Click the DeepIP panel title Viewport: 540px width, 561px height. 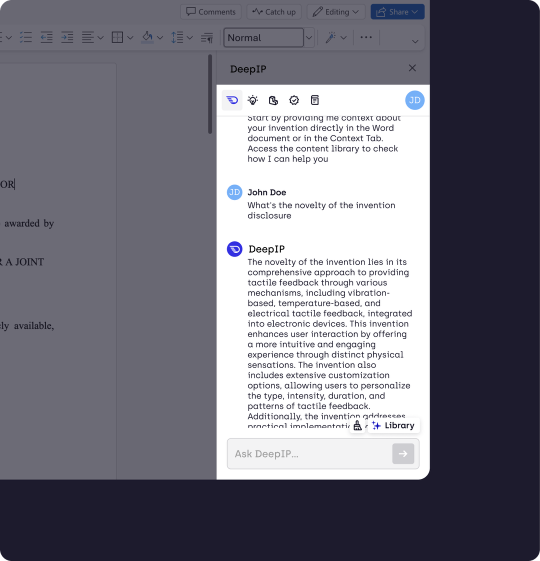(x=248, y=69)
